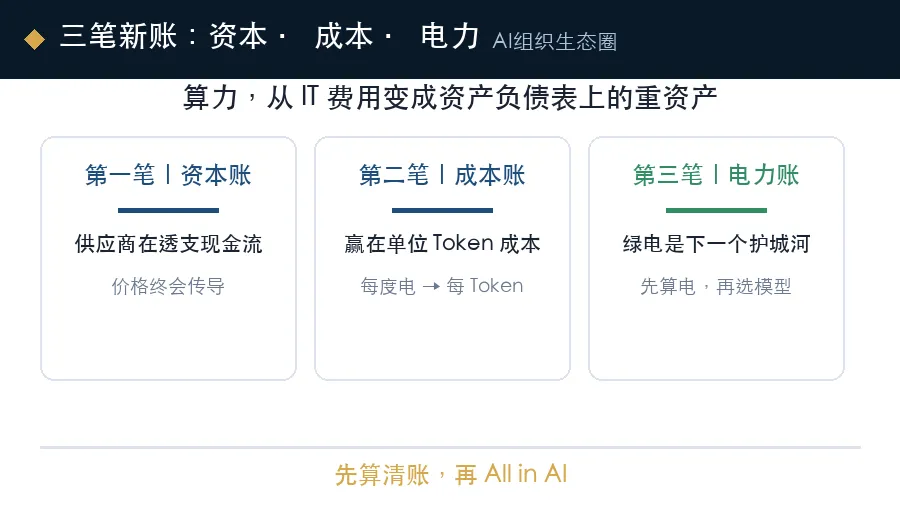Open the 第三笔丨电力账 card title
900x520 pixels.
click(716, 175)
